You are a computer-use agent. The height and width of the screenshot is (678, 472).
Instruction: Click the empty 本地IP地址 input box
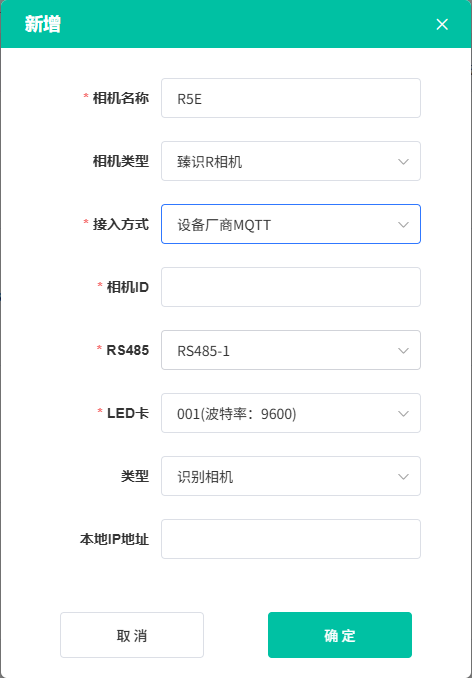coord(291,539)
